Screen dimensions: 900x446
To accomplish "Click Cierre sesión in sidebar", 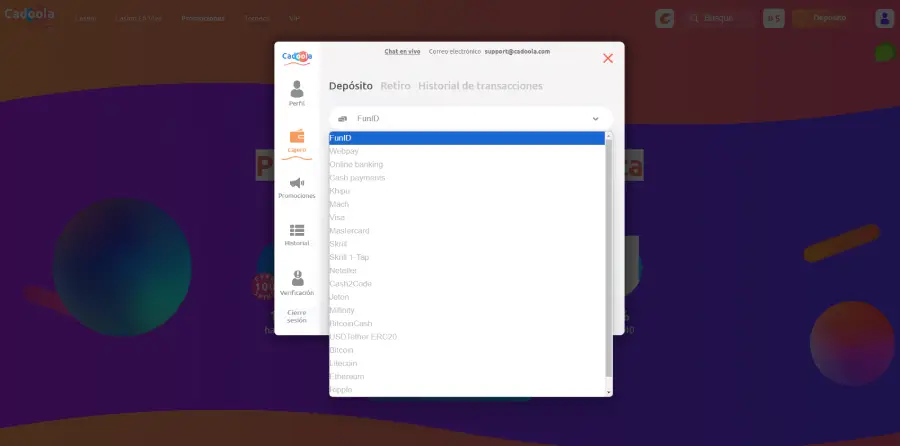I will pyautogui.click(x=297, y=316).
